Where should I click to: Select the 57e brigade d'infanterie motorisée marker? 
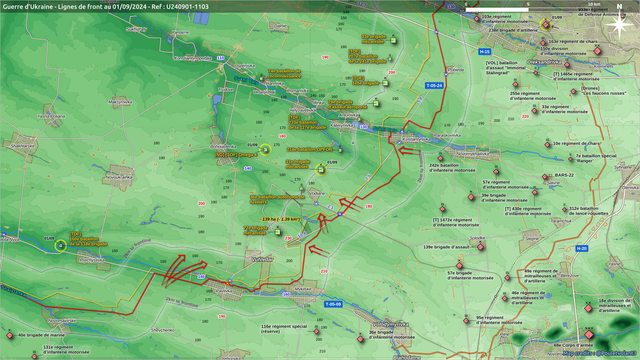tap(460, 266)
